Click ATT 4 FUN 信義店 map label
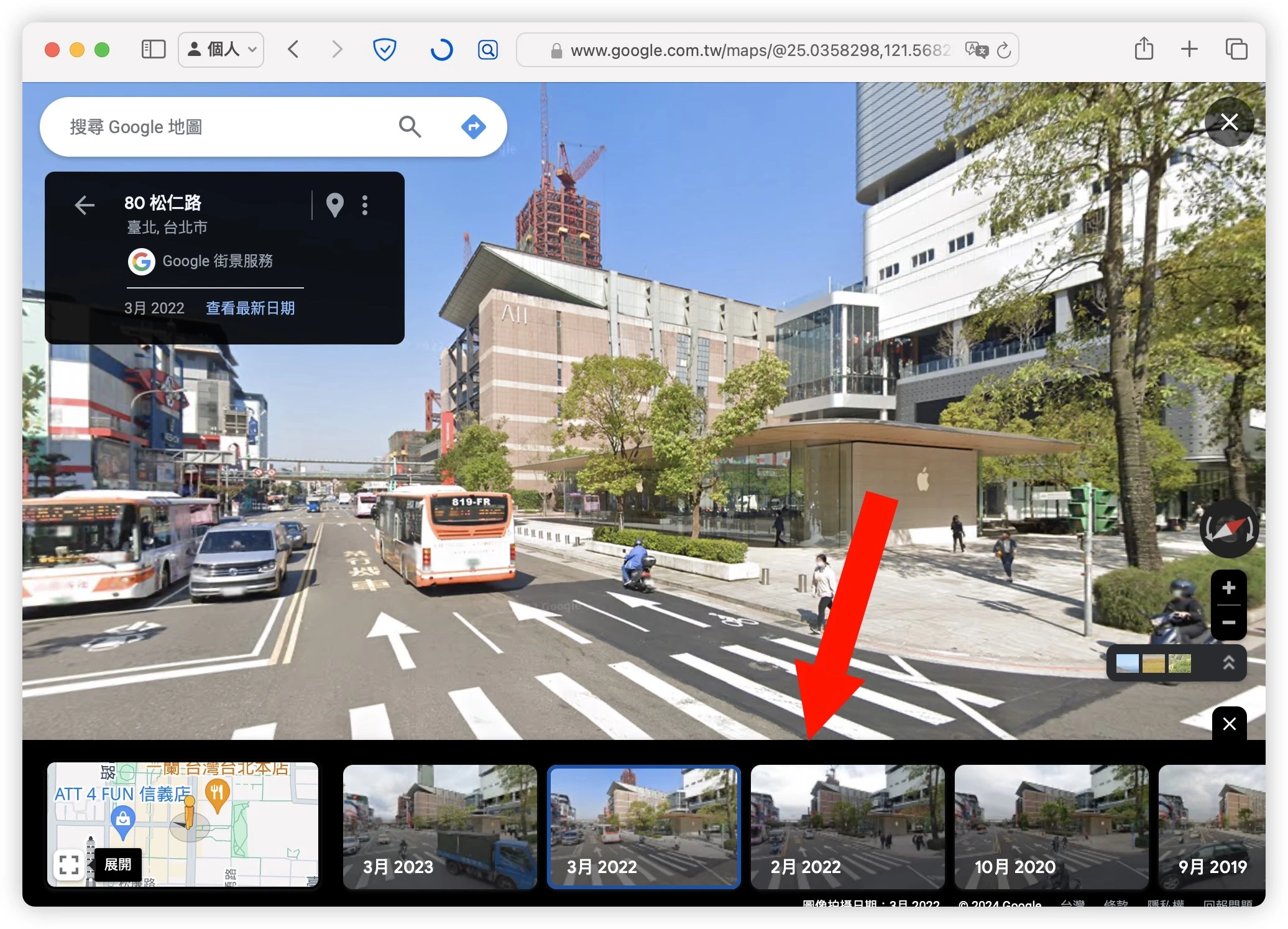The image size is (1288, 929). coord(122,793)
